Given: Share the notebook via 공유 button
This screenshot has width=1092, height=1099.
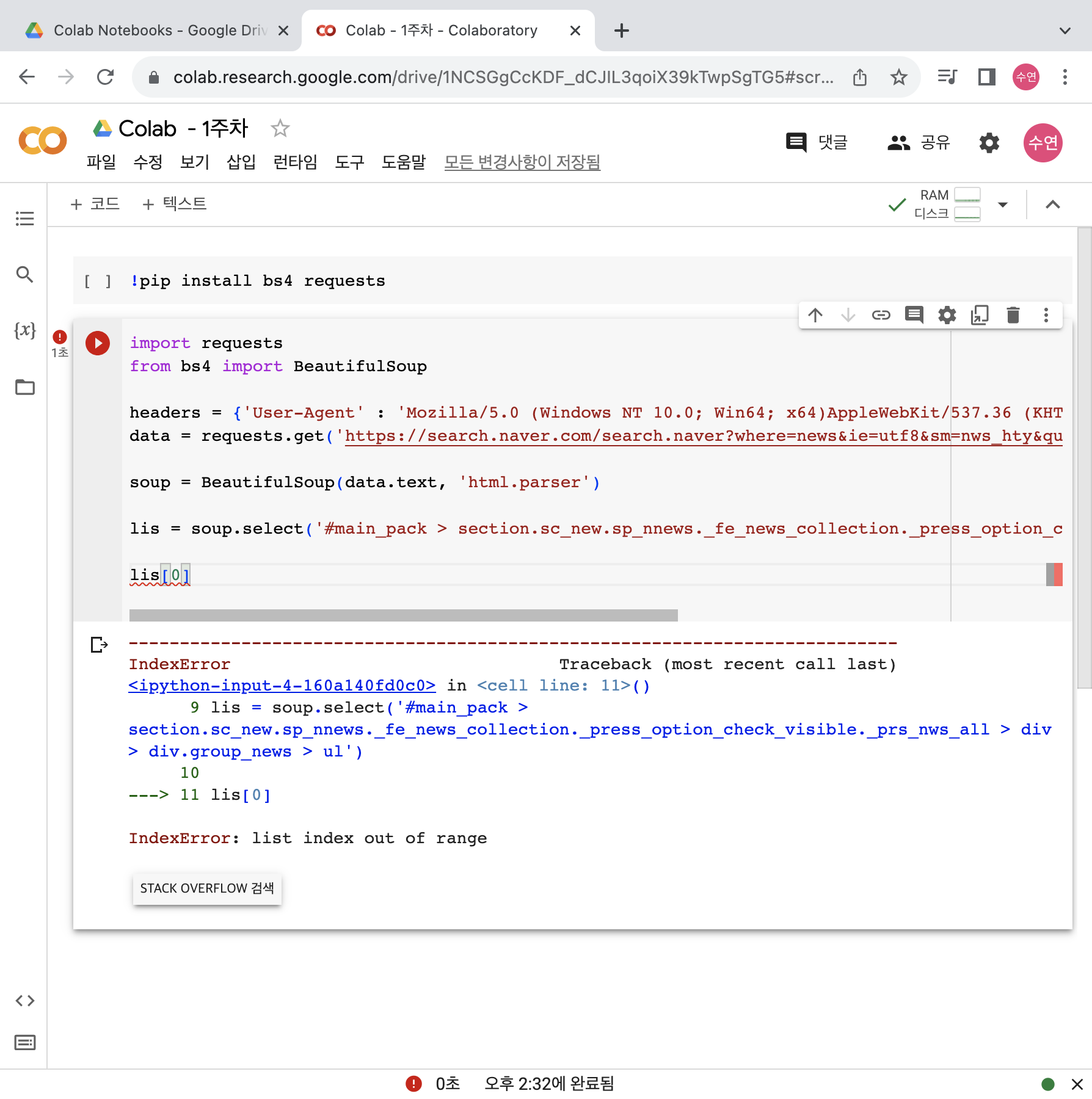Looking at the screenshot, I should (919, 142).
